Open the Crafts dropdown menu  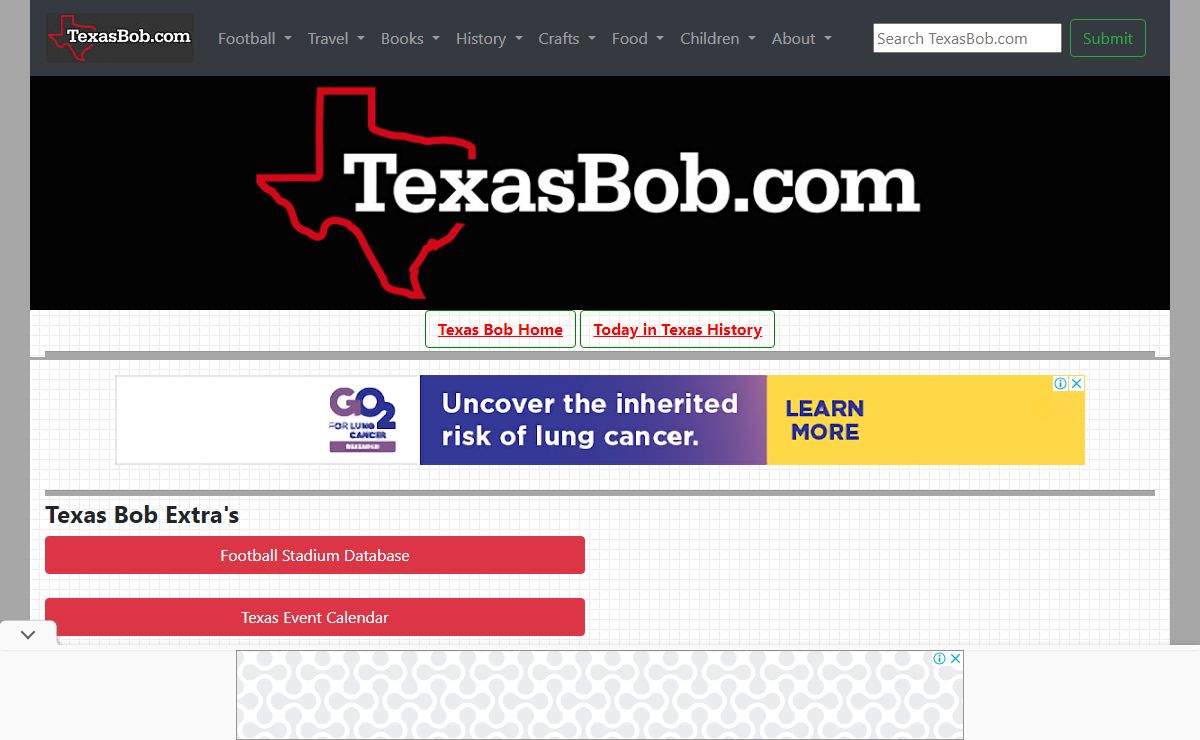coord(567,38)
